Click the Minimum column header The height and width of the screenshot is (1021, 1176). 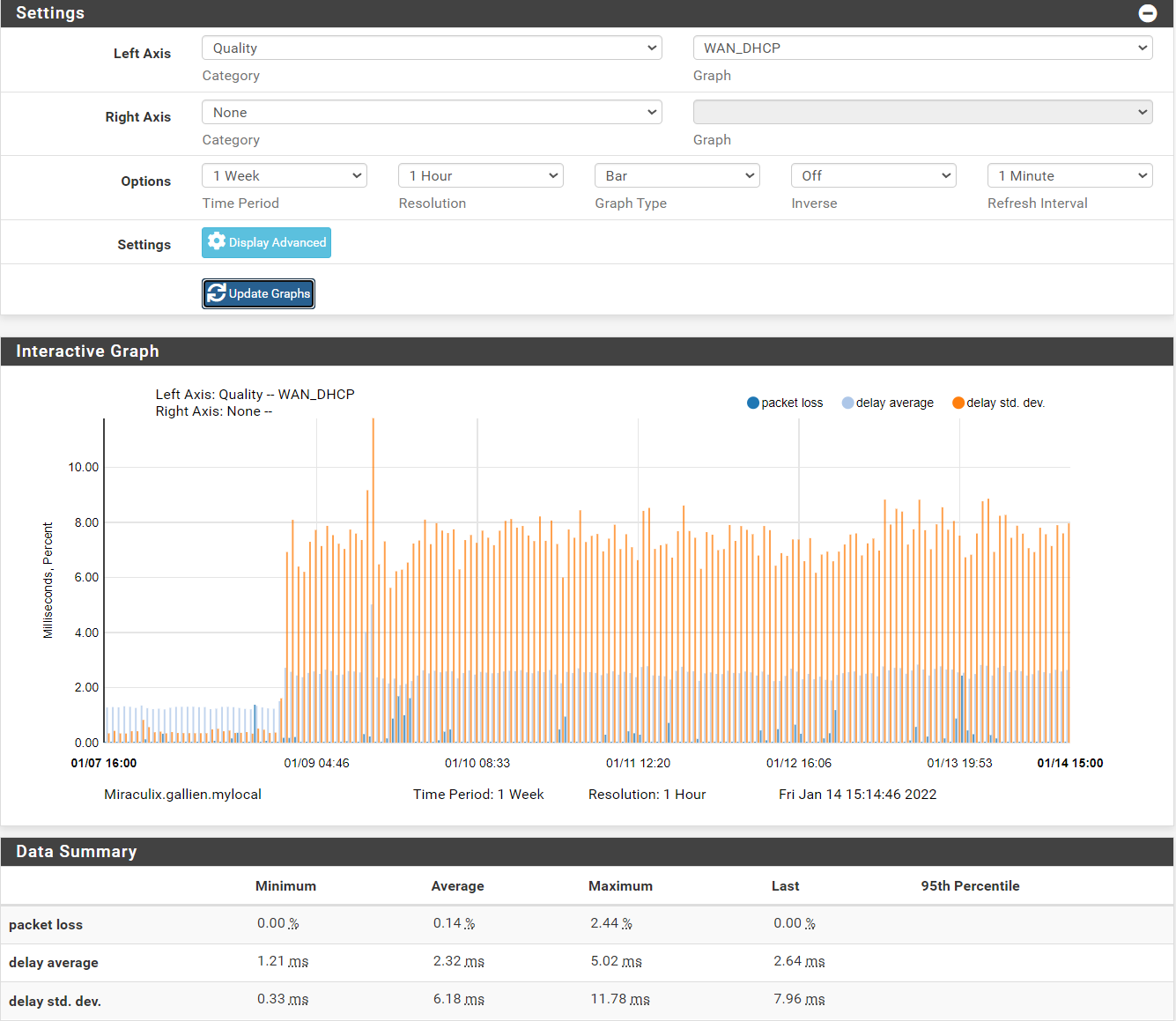click(285, 886)
